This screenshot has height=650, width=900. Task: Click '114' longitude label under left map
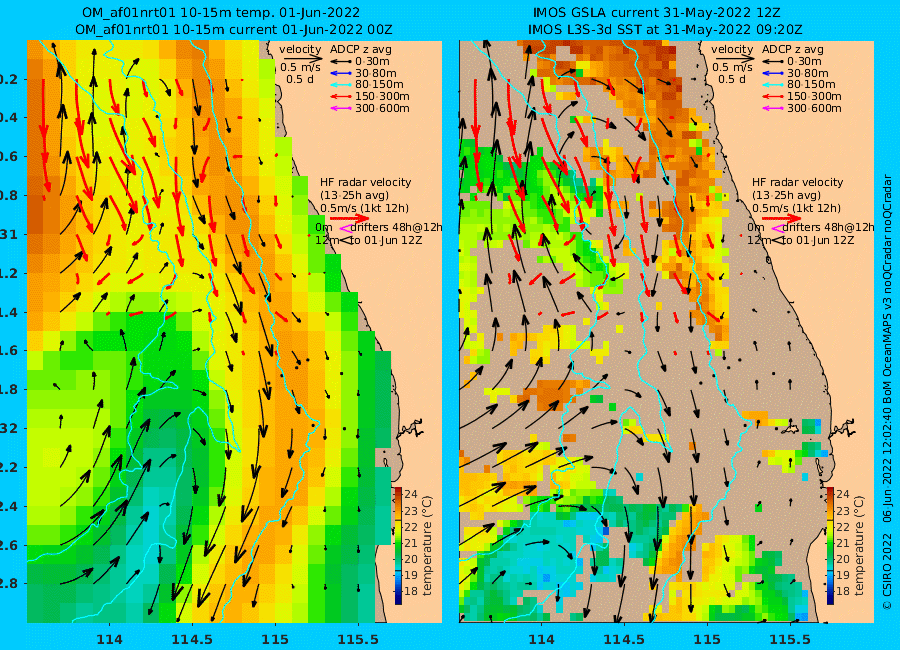(109, 639)
